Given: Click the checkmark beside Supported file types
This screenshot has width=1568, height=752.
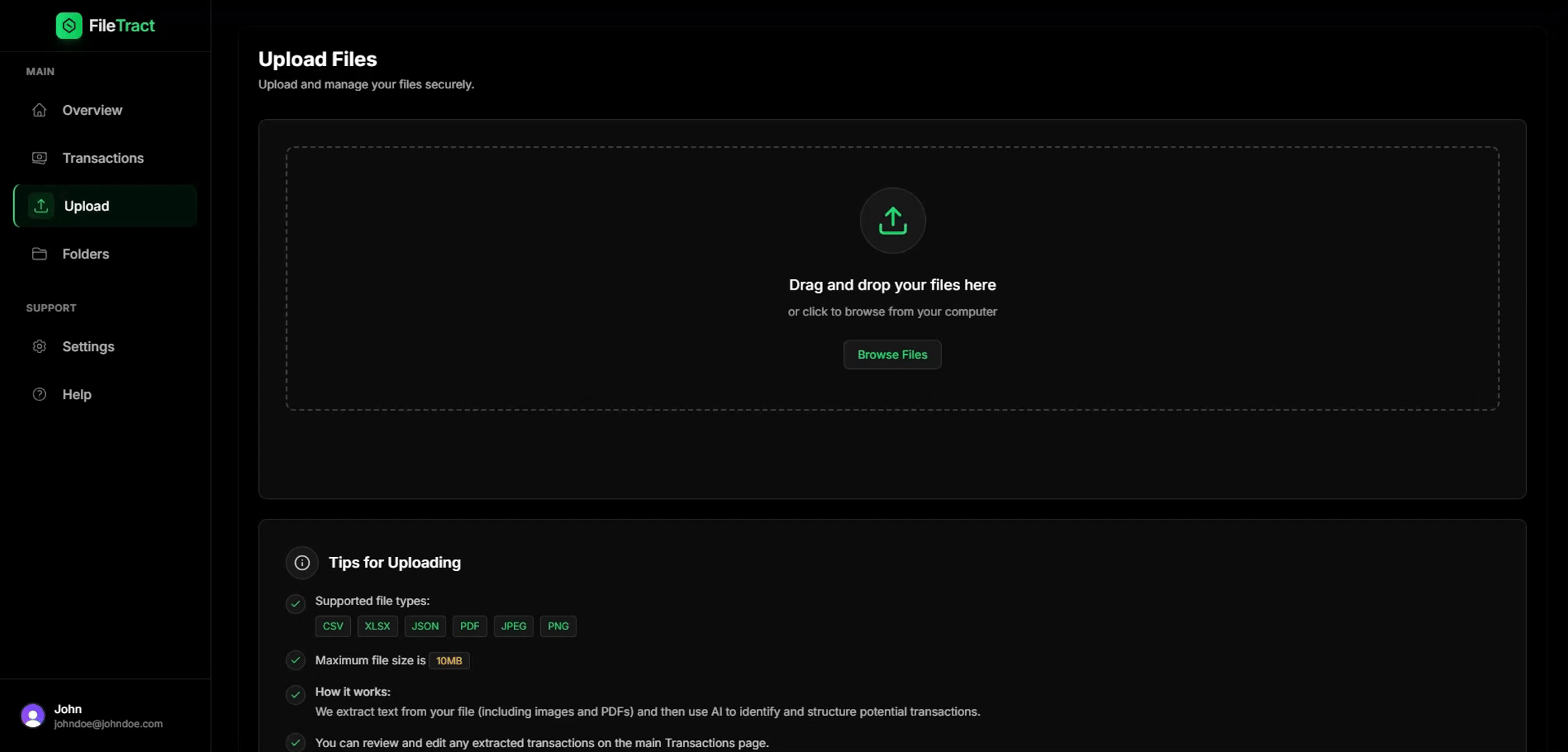Looking at the screenshot, I should [296, 604].
